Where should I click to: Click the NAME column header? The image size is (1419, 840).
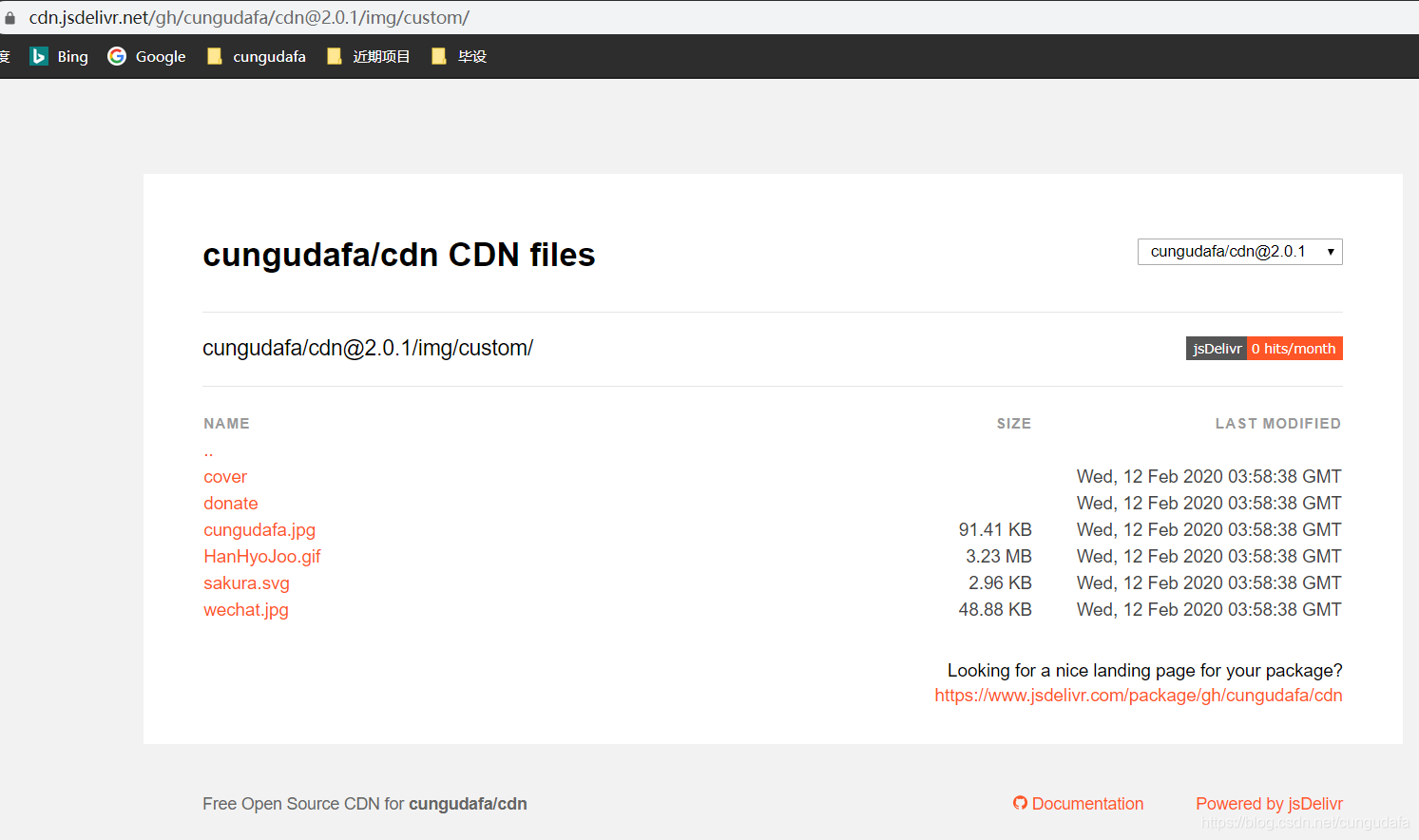tap(226, 424)
